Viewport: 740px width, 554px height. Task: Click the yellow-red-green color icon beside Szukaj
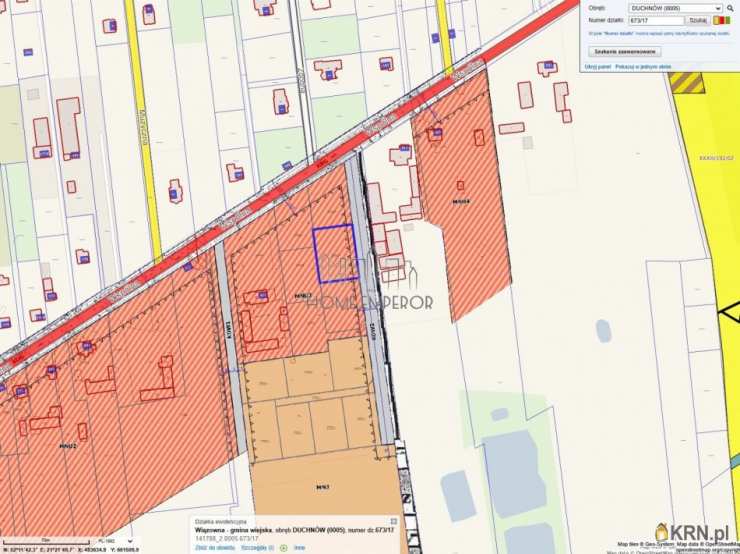click(x=721, y=20)
